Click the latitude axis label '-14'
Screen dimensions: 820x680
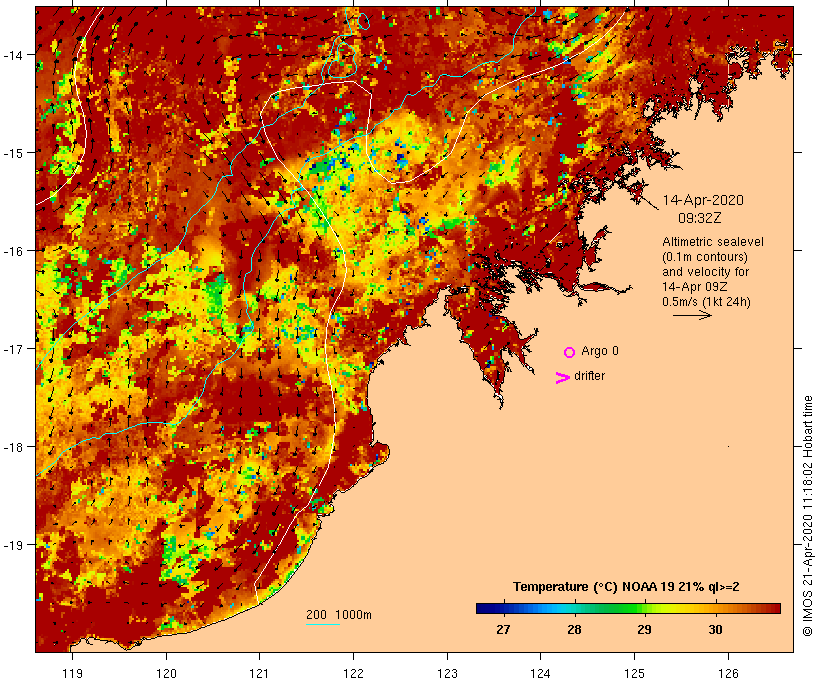[x=12, y=54]
